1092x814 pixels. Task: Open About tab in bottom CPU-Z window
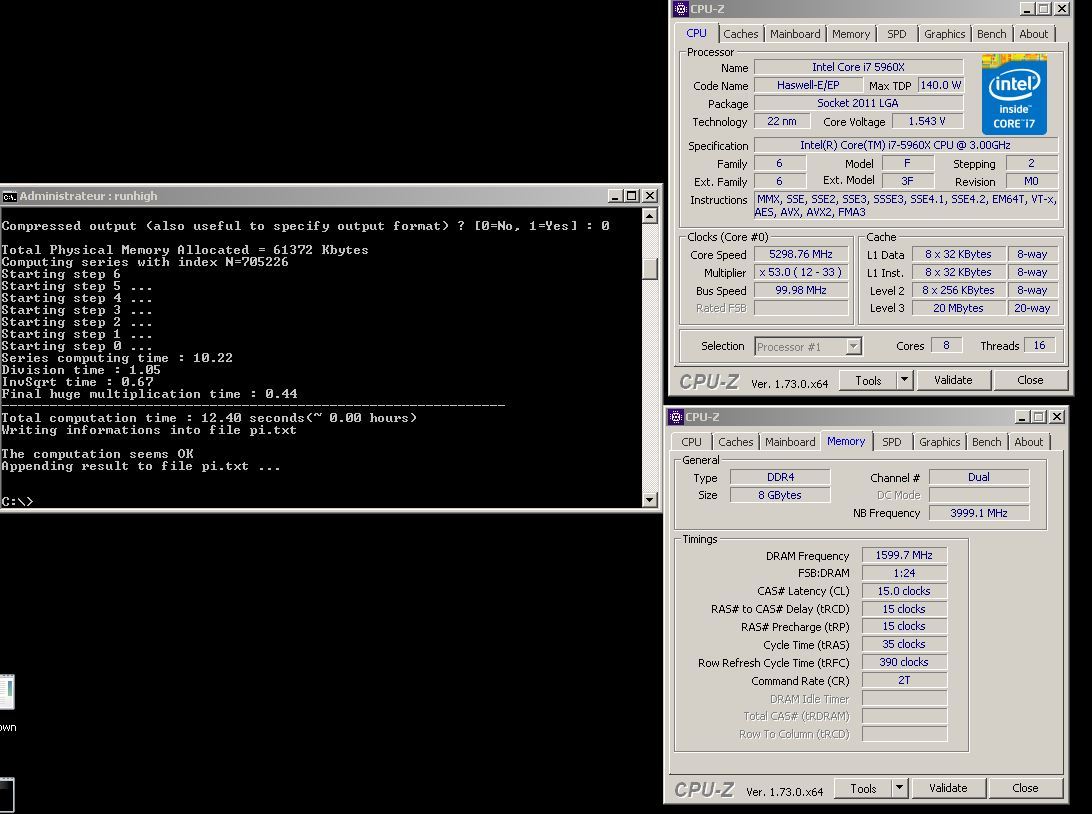tap(1029, 441)
